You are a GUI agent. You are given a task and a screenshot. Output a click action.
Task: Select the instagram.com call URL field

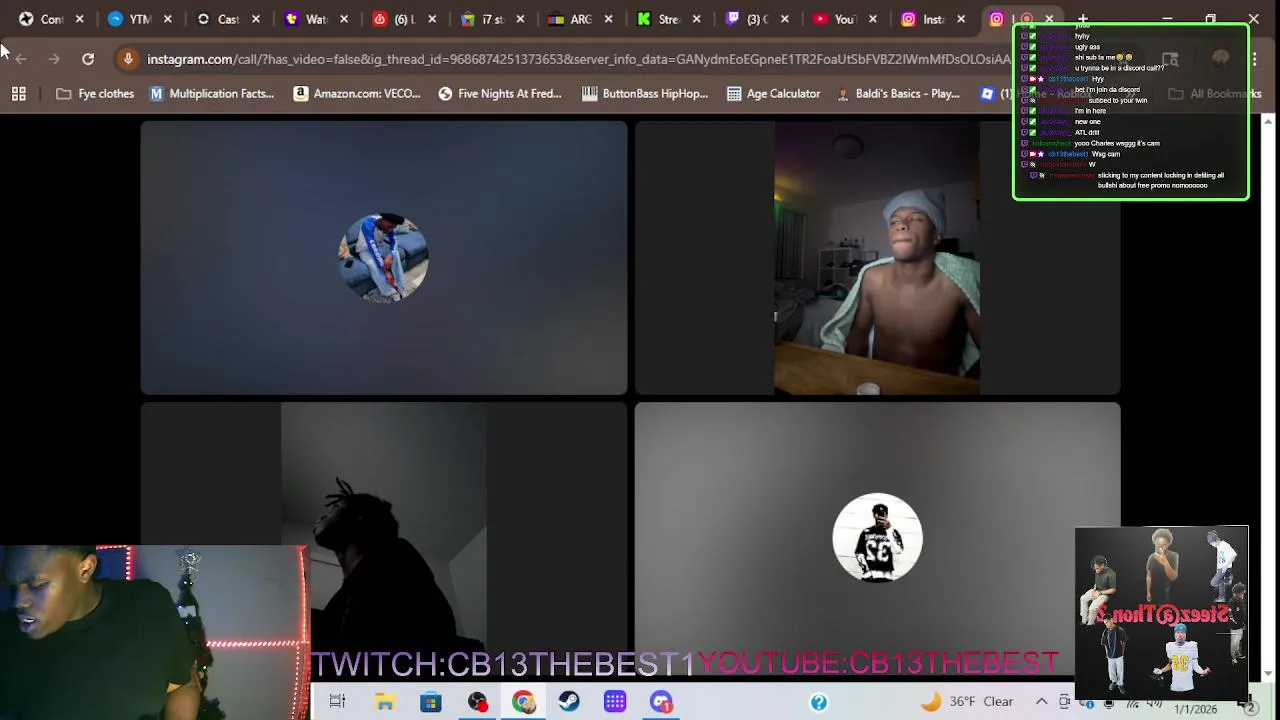(x=578, y=59)
